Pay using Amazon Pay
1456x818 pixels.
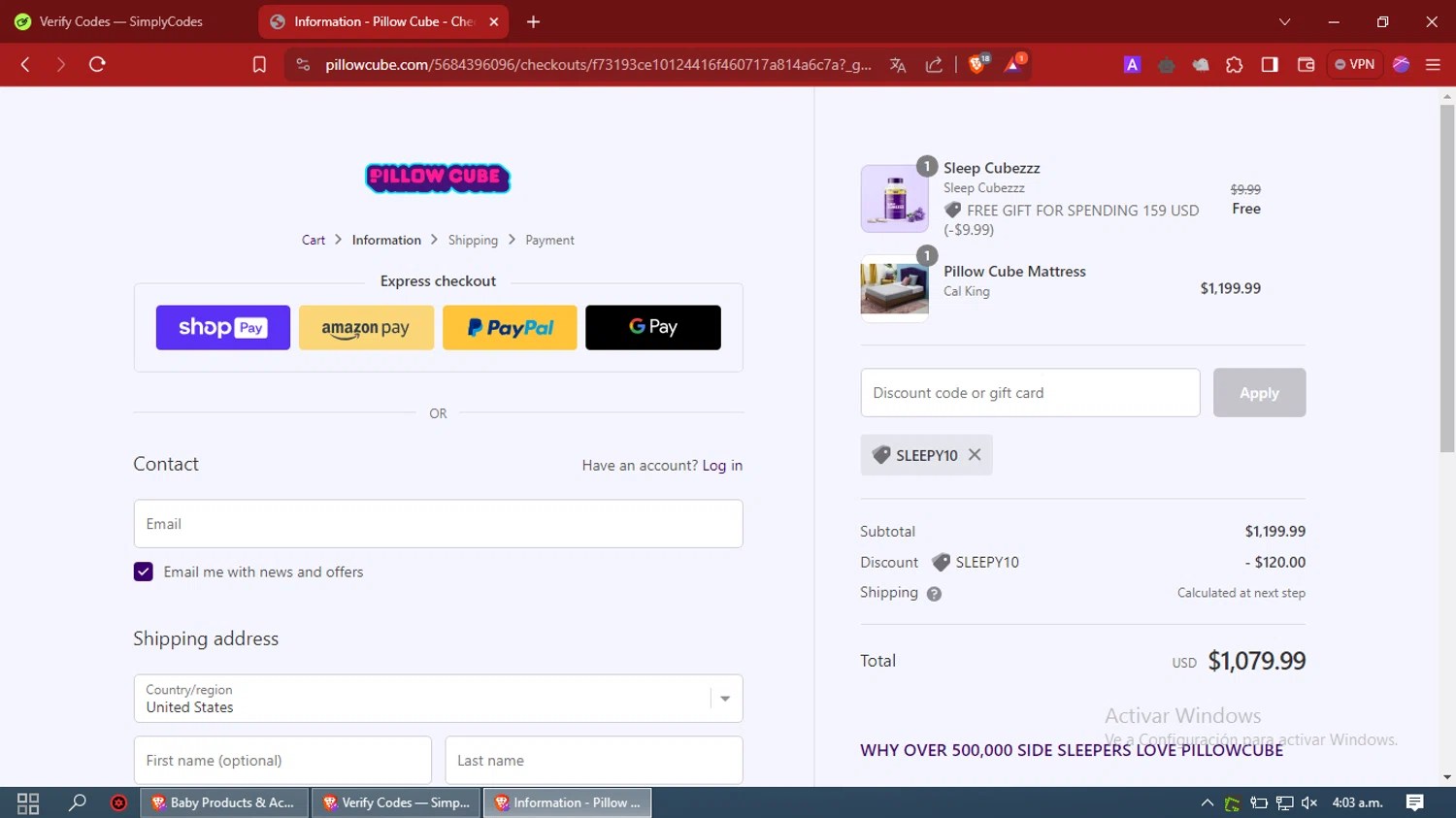click(366, 328)
